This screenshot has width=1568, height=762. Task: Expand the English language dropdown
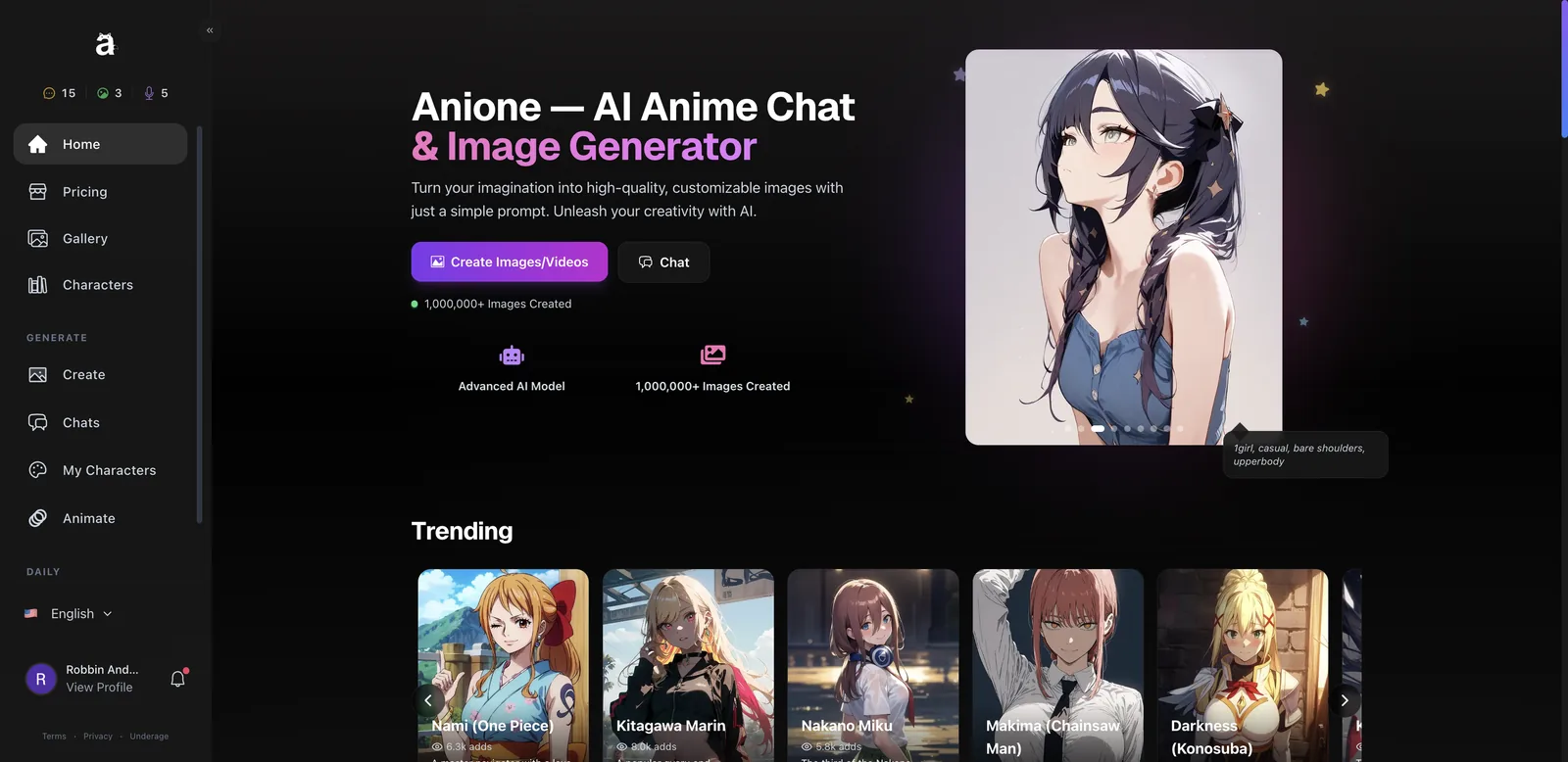click(69, 613)
